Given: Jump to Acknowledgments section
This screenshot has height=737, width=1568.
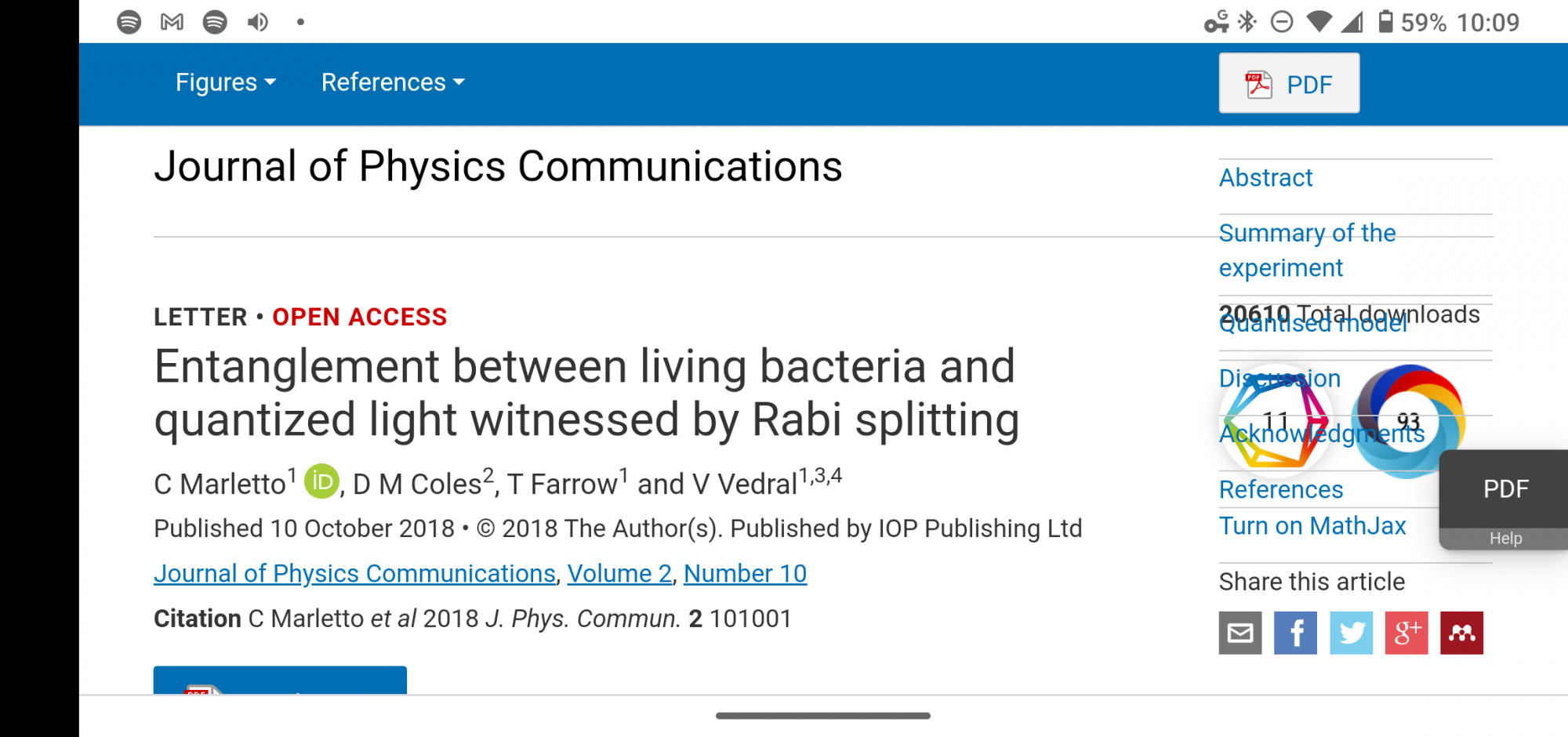Looking at the screenshot, I should [x=1322, y=433].
